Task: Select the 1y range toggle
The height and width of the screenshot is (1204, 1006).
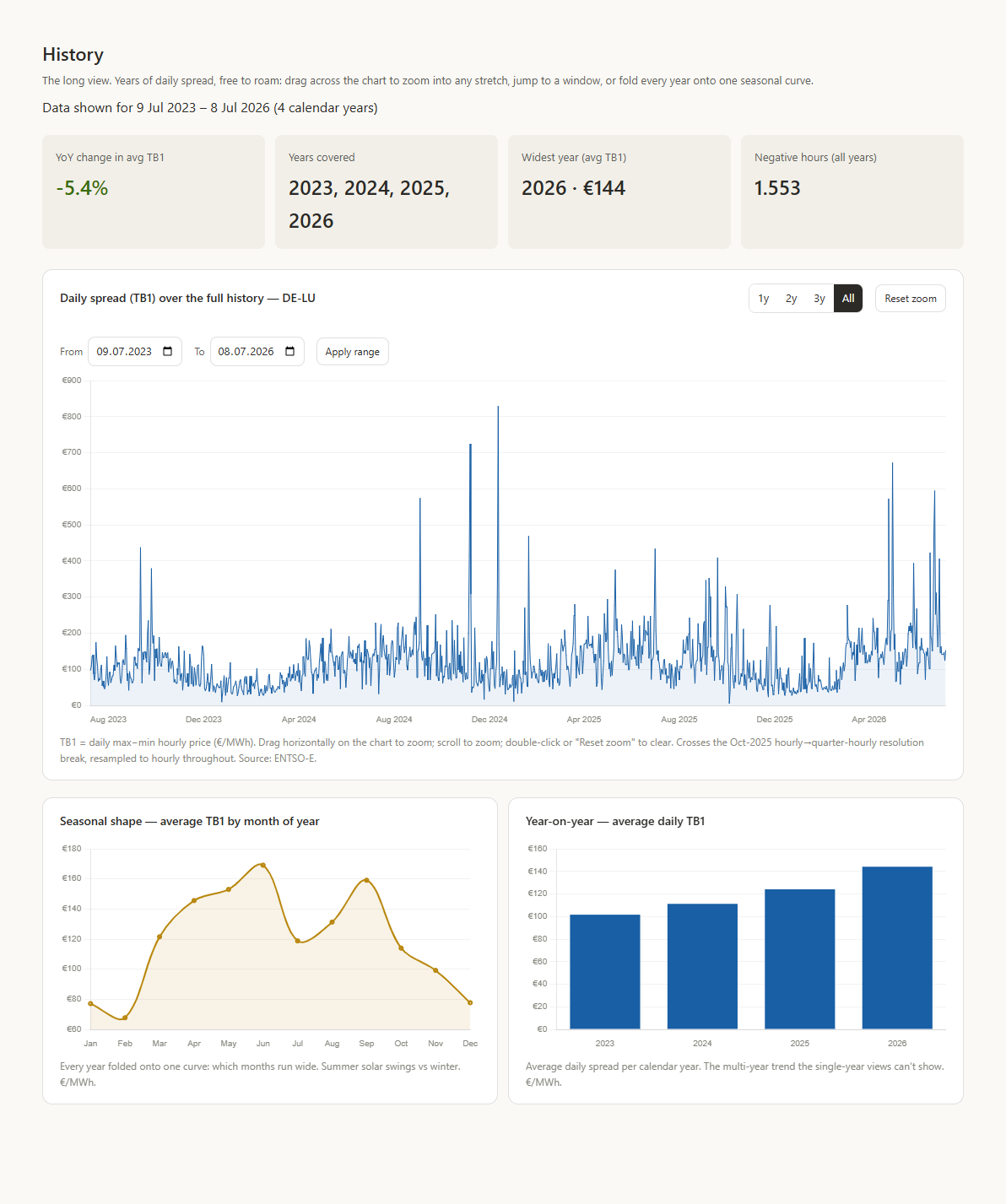Action: (x=764, y=299)
